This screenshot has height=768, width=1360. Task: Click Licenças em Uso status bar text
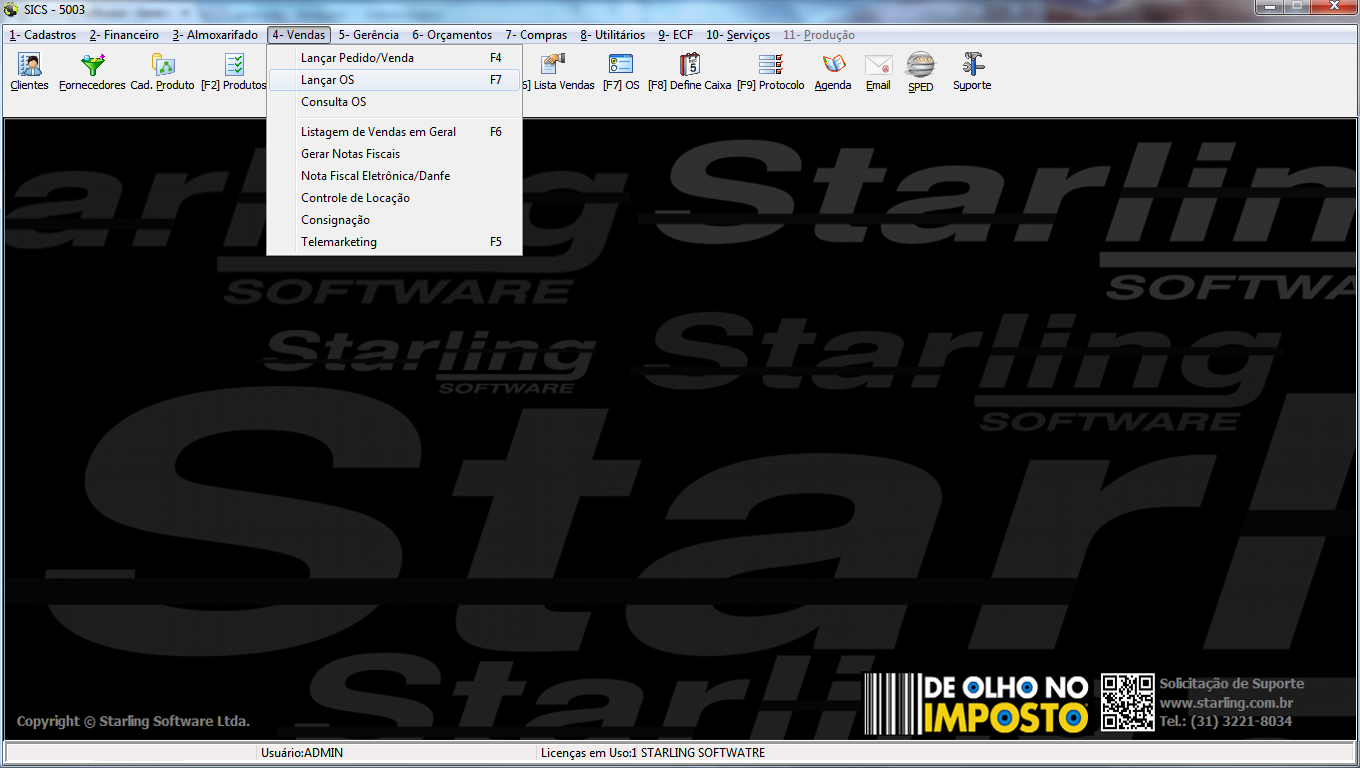pyautogui.click(x=652, y=753)
